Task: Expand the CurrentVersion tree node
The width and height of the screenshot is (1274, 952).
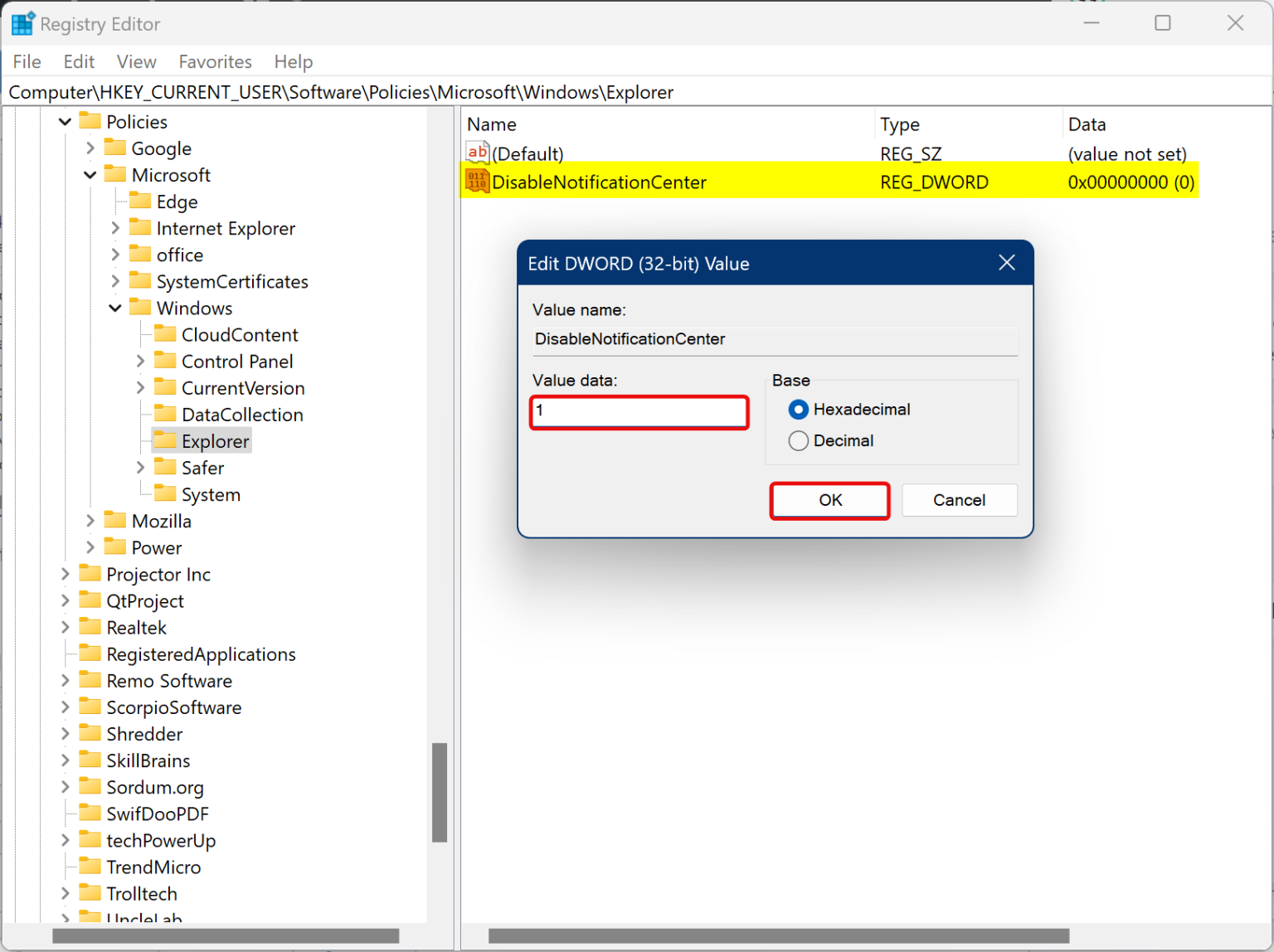Action: [x=140, y=387]
